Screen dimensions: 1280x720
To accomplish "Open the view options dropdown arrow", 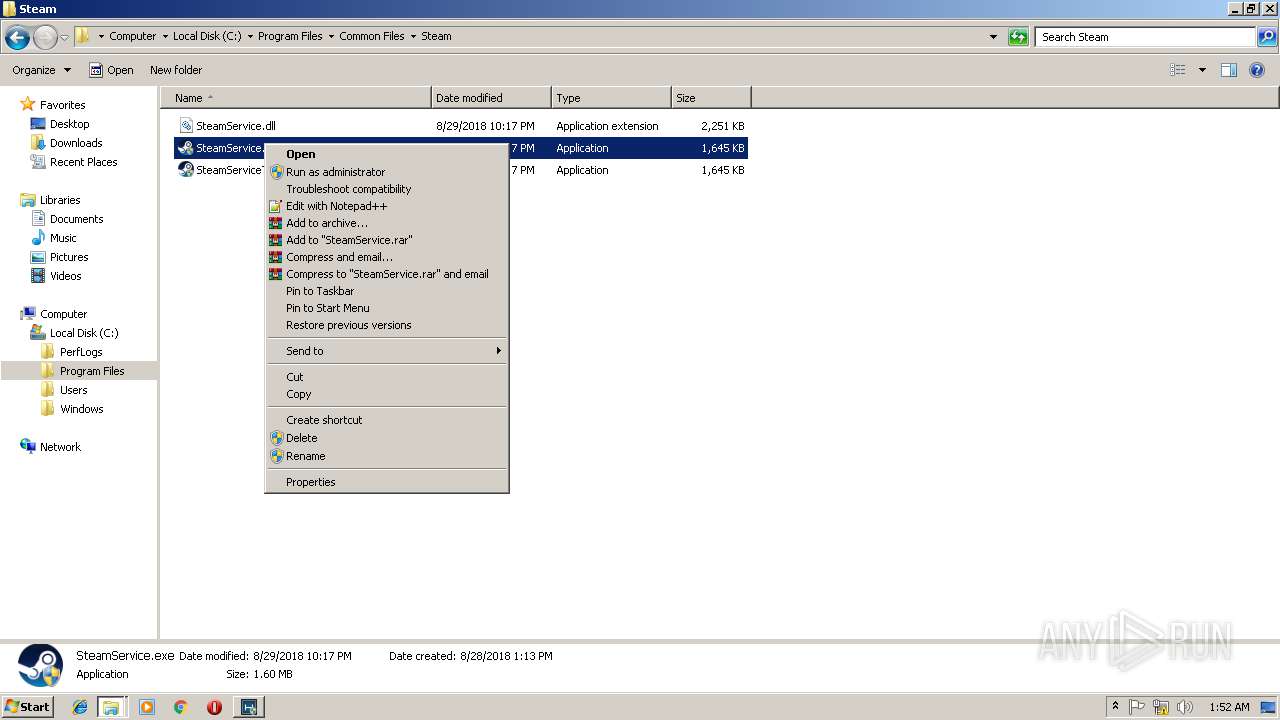I will [1202, 70].
